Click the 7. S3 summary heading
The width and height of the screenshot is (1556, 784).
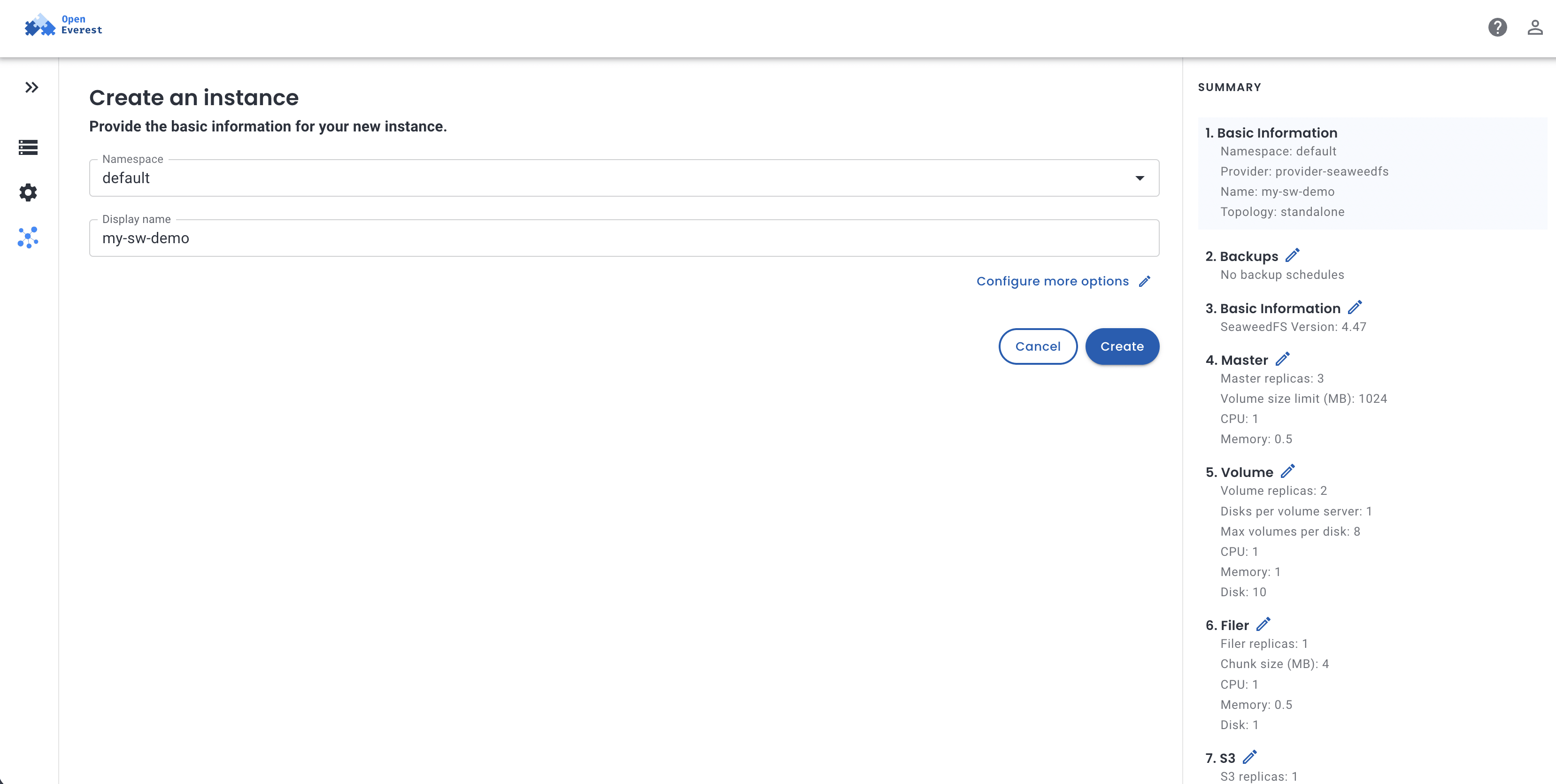[x=1220, y=758]
